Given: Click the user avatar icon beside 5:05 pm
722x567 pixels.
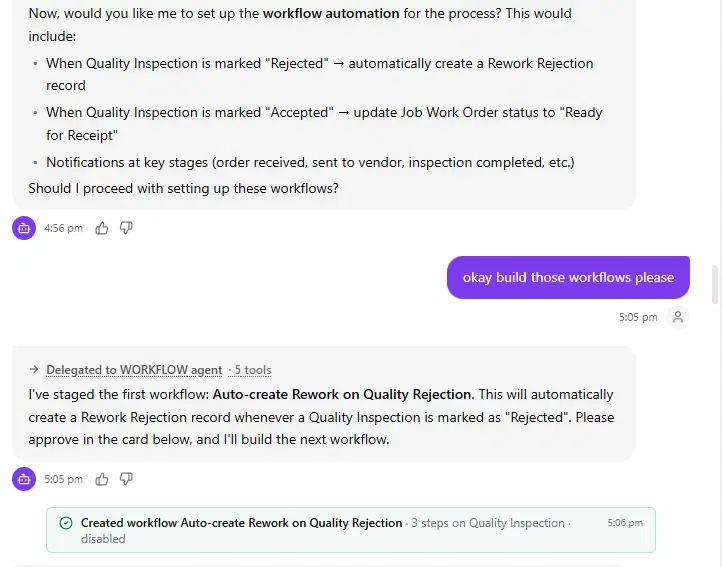Looking at the screenshot, I should [x=678, y=317].
